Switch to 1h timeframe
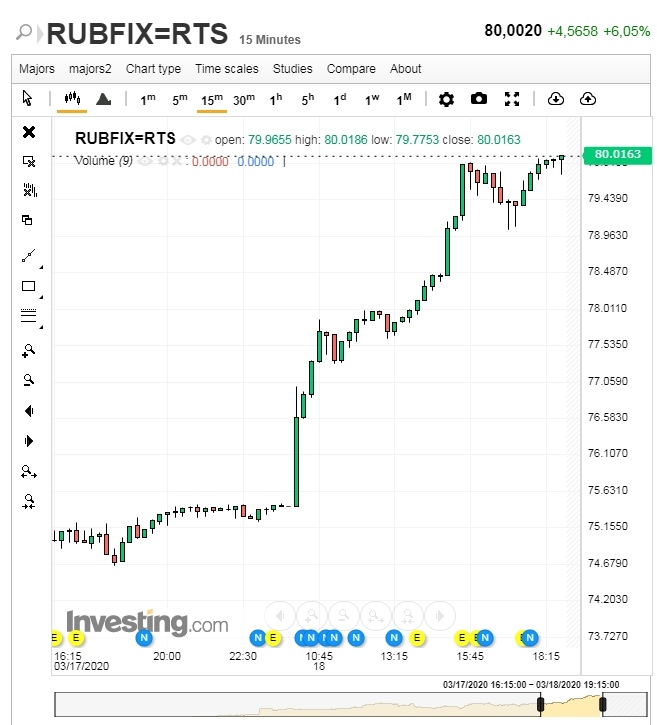The image size is (657, 725). (276, 99)
